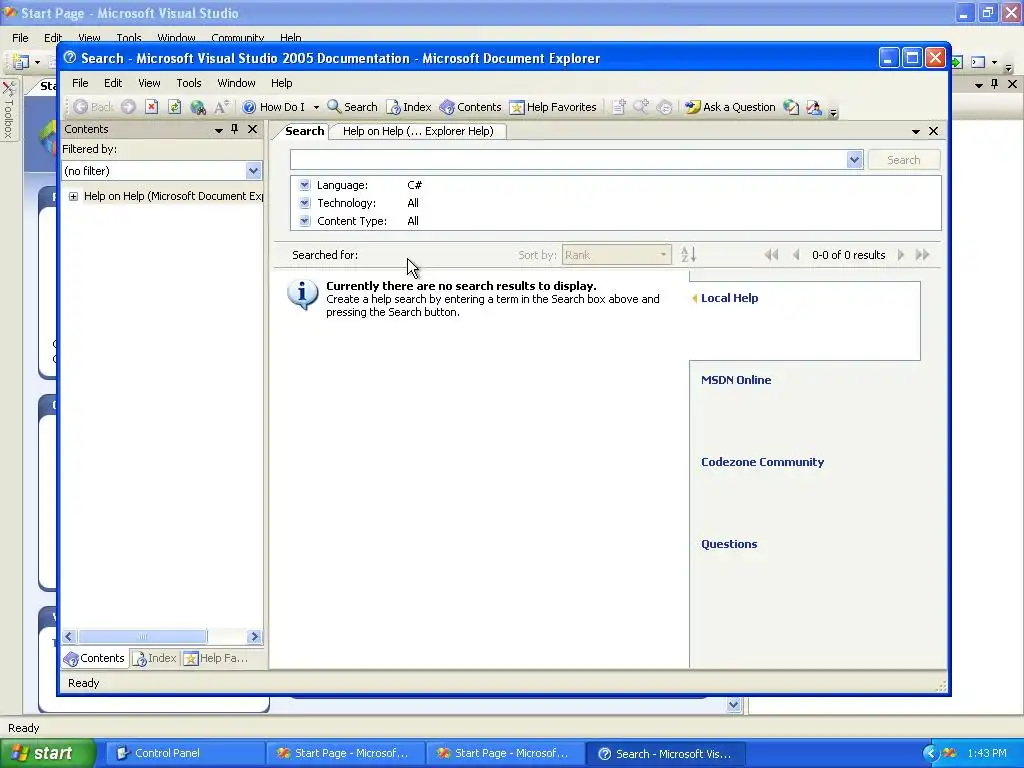The height and width of the screenshot is (768, 1024).
Task: Select Questions results source
Action: pos(729,544)
